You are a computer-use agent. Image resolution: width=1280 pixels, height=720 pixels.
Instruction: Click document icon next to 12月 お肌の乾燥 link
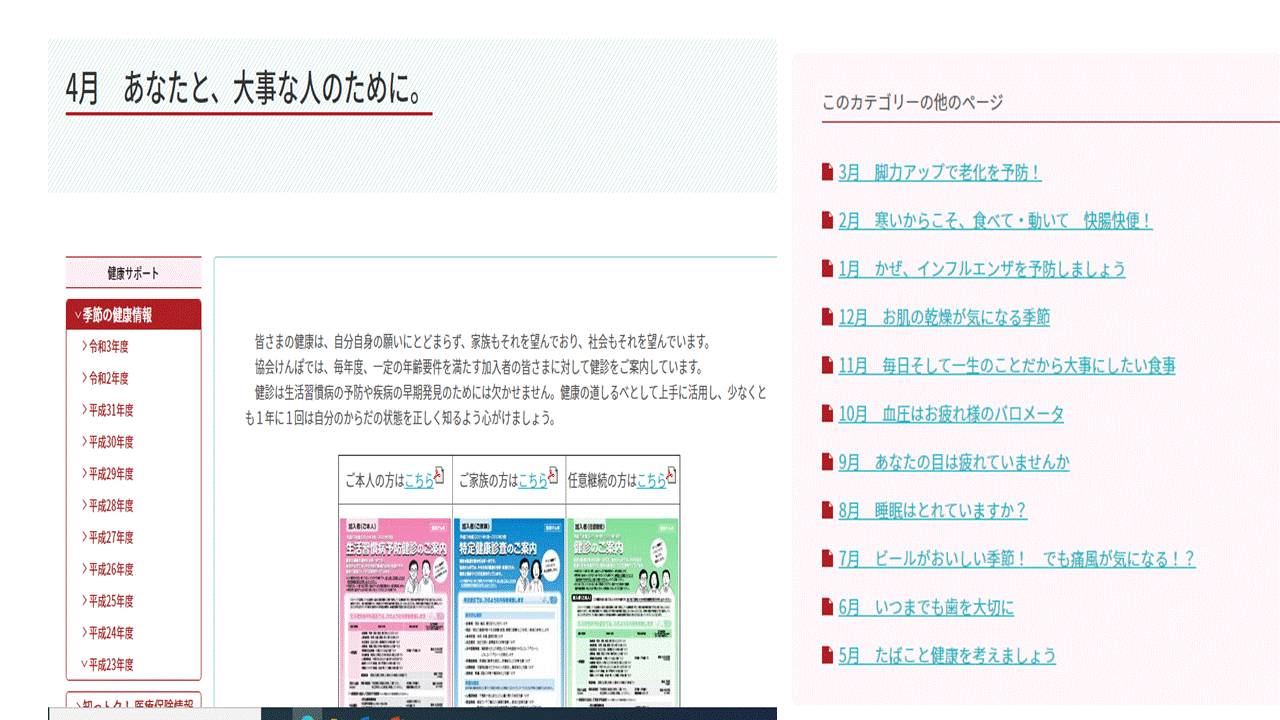point(827,317)
